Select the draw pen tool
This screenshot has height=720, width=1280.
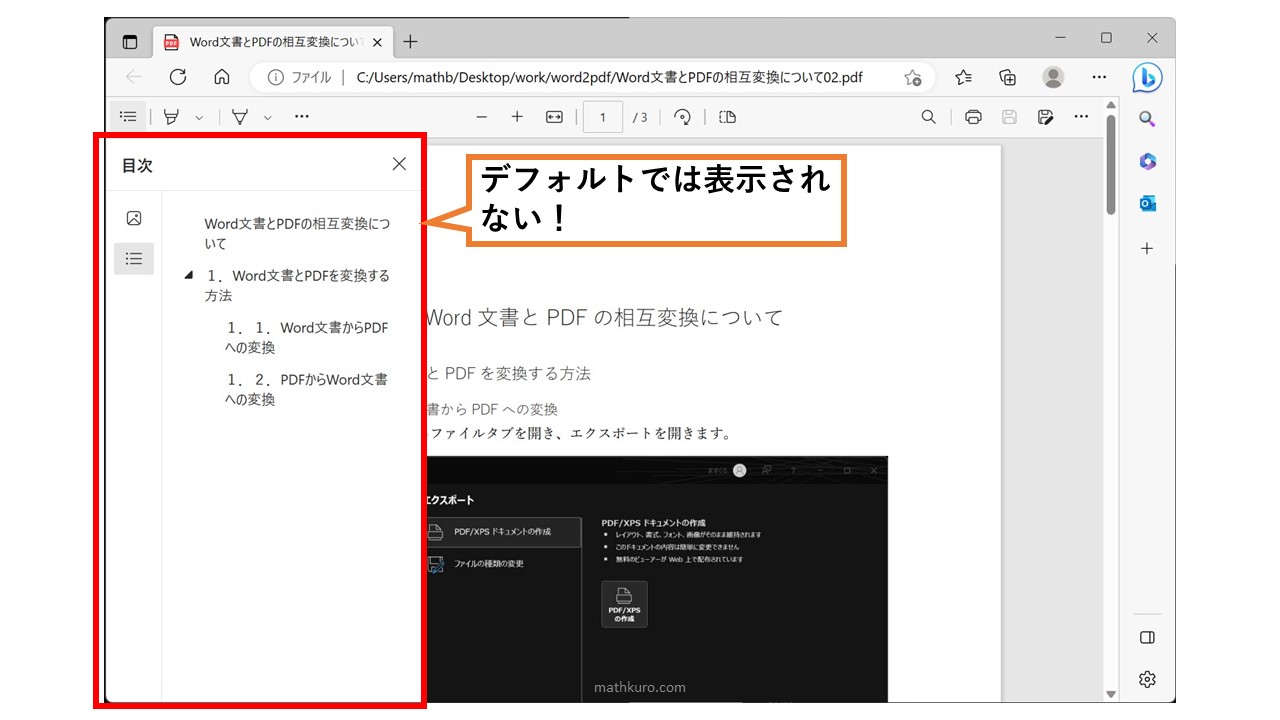240,117
